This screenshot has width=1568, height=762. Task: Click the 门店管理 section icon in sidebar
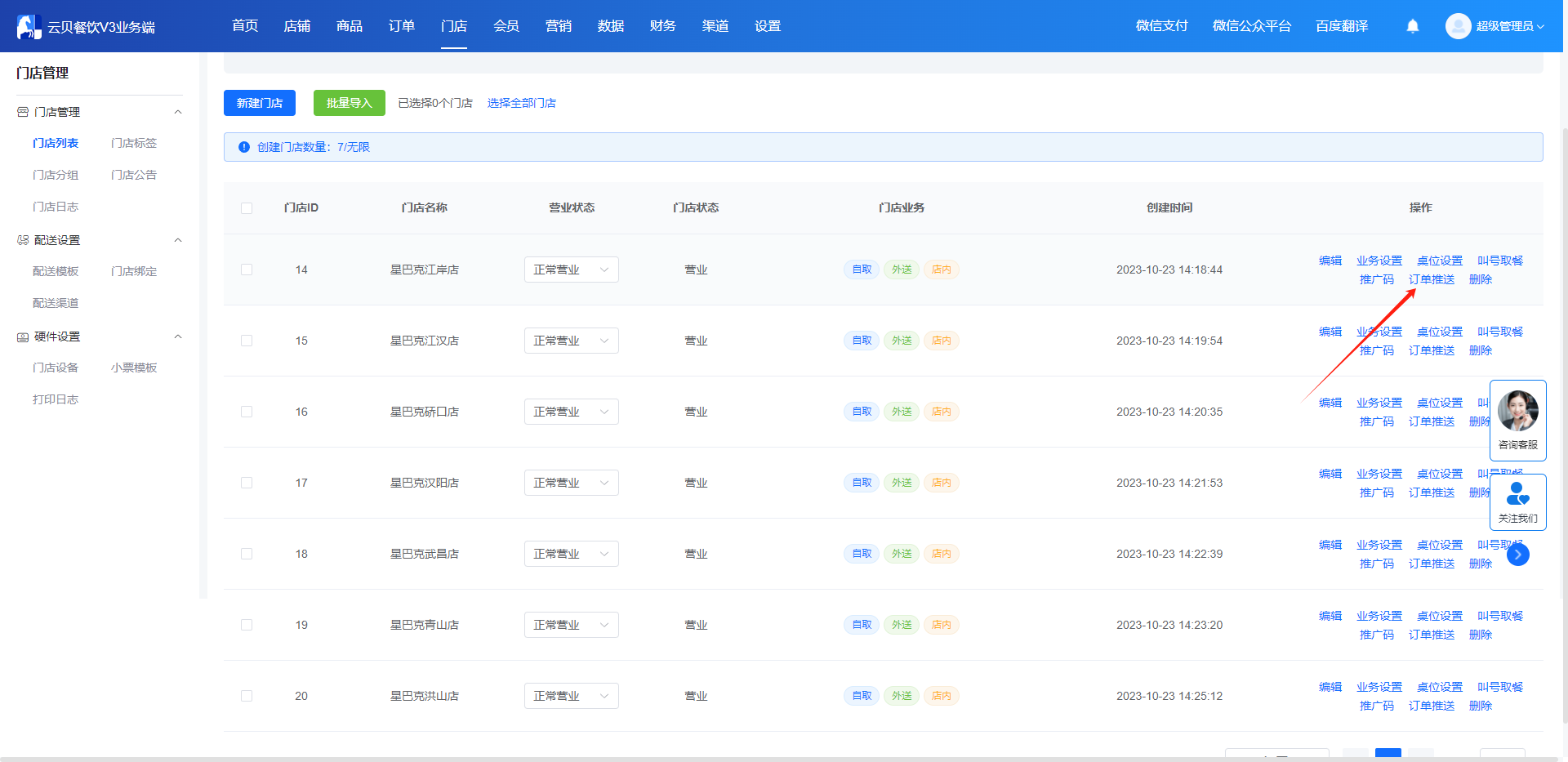pyautogui.click(x=23, y=112)
